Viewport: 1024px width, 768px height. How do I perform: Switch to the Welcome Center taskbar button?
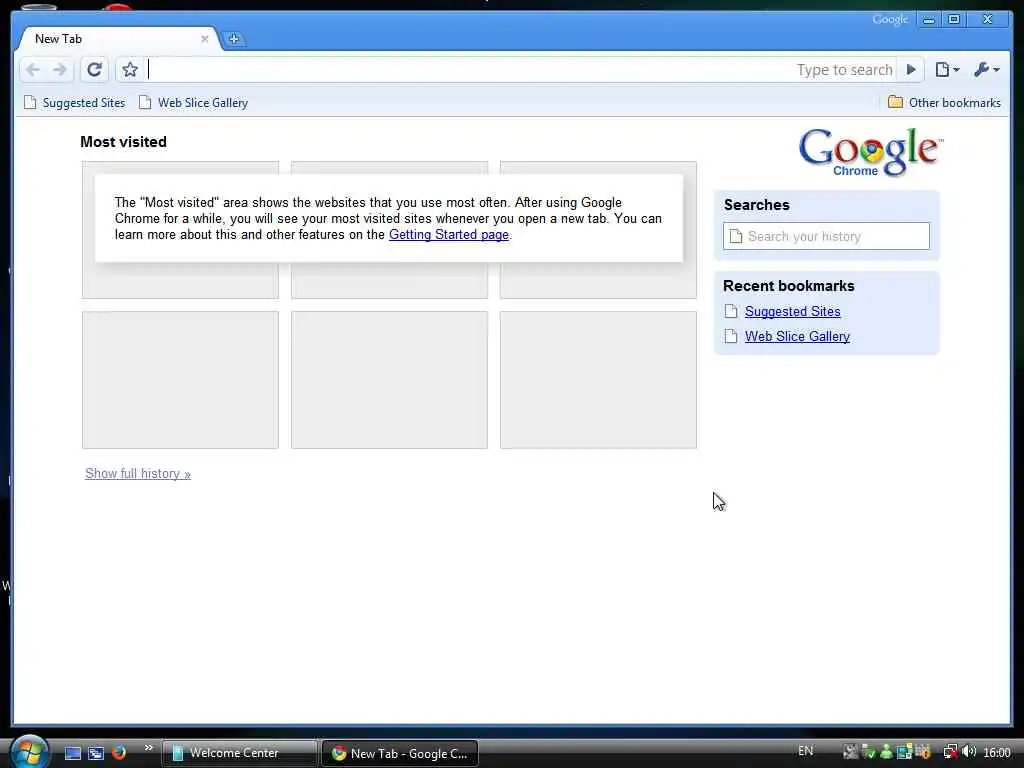pyautogui.click(x=239, y=753)
